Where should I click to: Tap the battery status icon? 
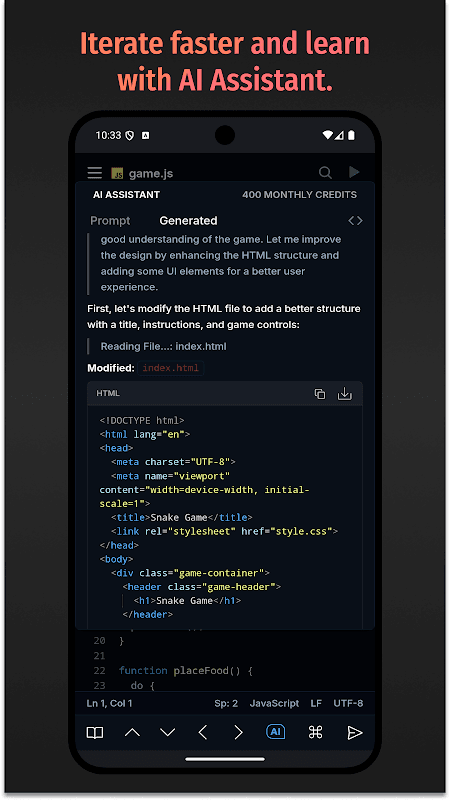click(x=351, y=135)
